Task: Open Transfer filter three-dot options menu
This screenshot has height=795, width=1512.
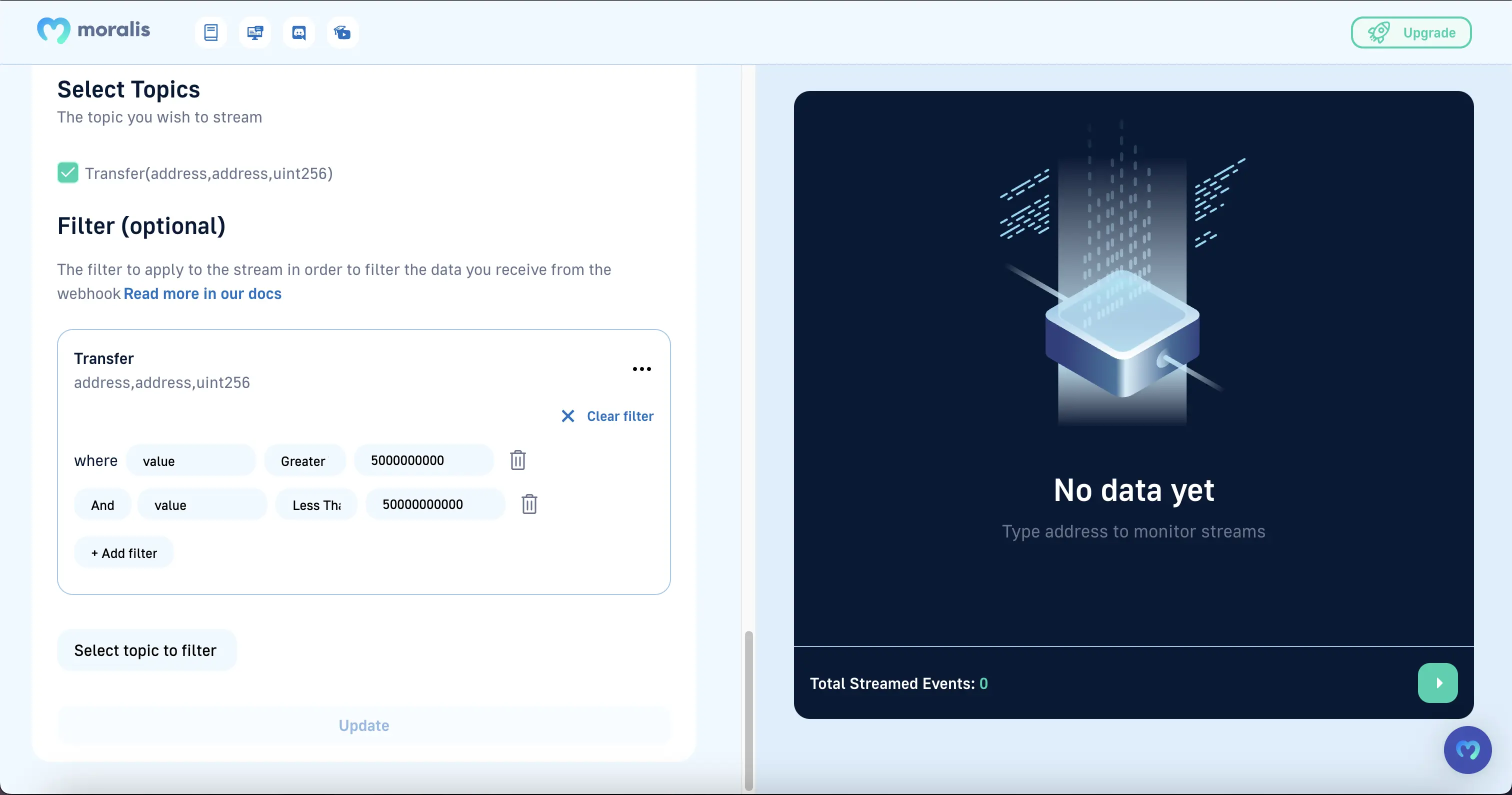Action: coord(641,369)
